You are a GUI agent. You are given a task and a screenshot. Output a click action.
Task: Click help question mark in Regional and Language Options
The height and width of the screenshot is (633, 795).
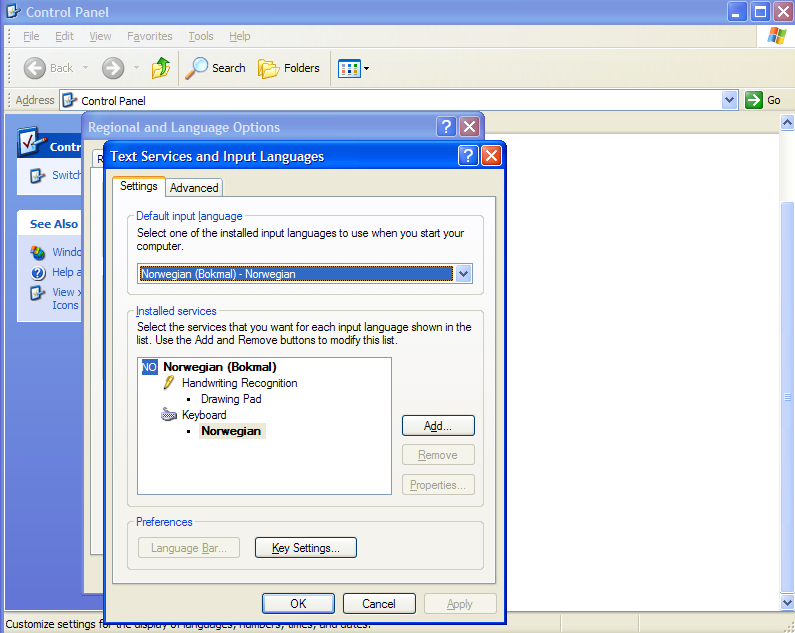pos(446,127)
